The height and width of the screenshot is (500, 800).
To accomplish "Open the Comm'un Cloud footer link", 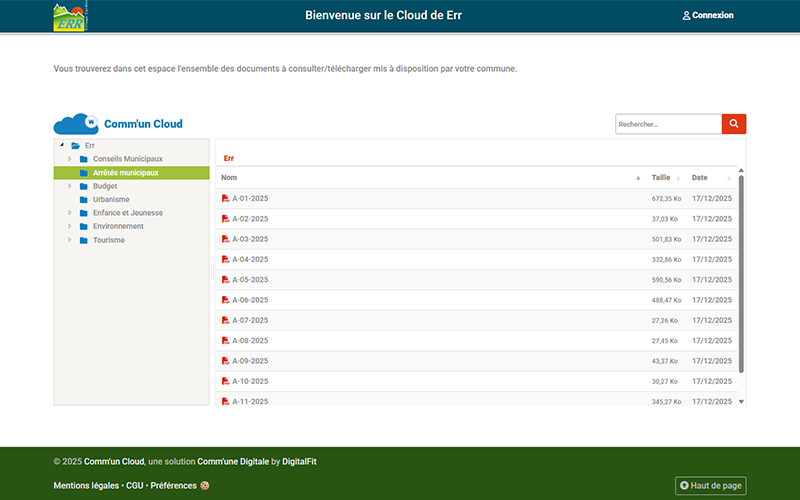I will coord(114,462).
